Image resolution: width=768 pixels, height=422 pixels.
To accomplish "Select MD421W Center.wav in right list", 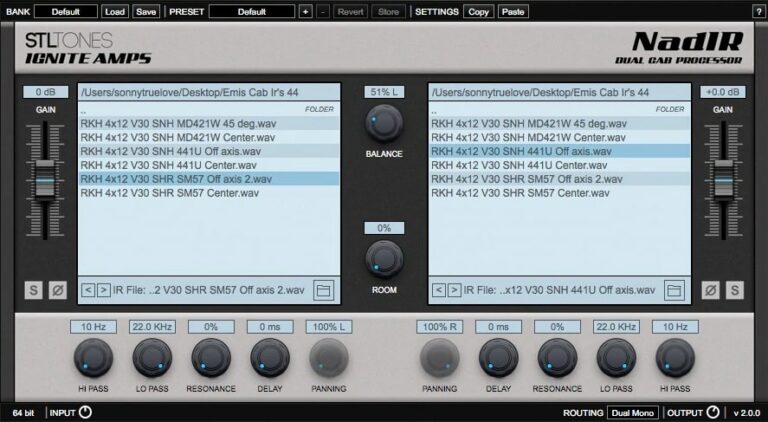I will [560, 138].
